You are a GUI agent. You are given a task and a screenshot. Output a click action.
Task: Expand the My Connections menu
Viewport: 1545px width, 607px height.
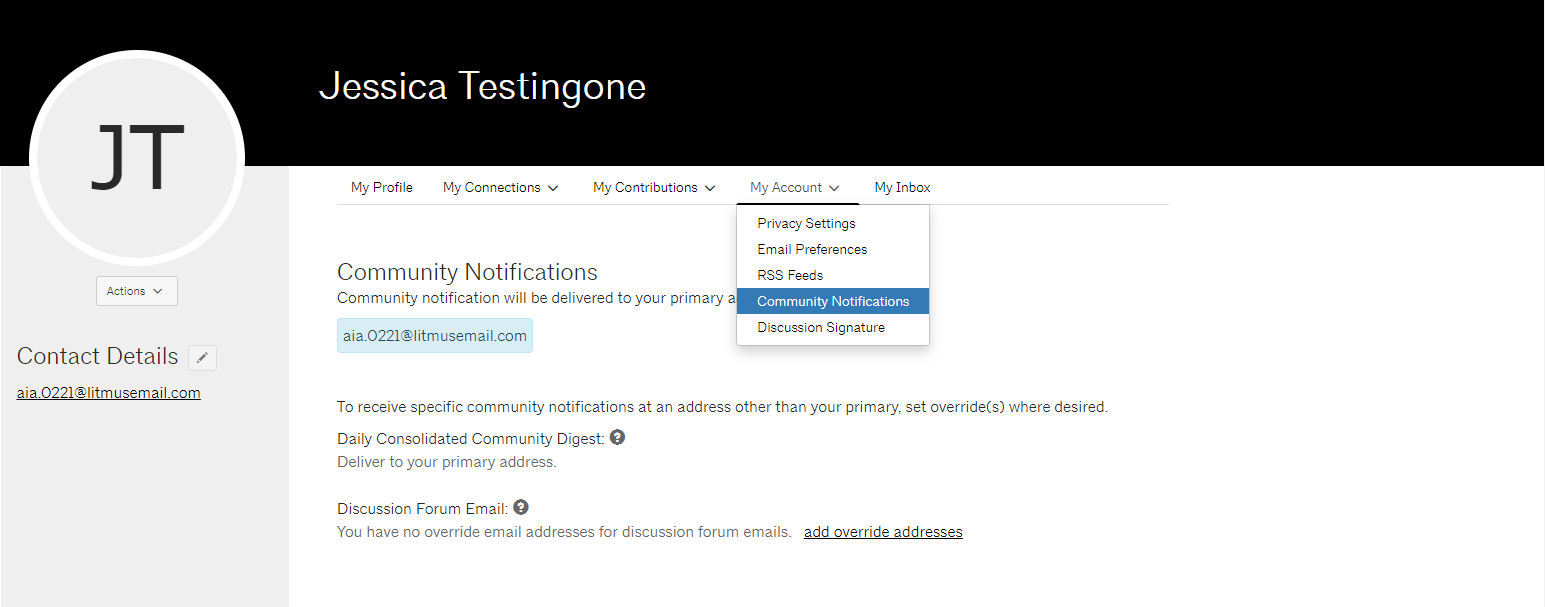500,187
